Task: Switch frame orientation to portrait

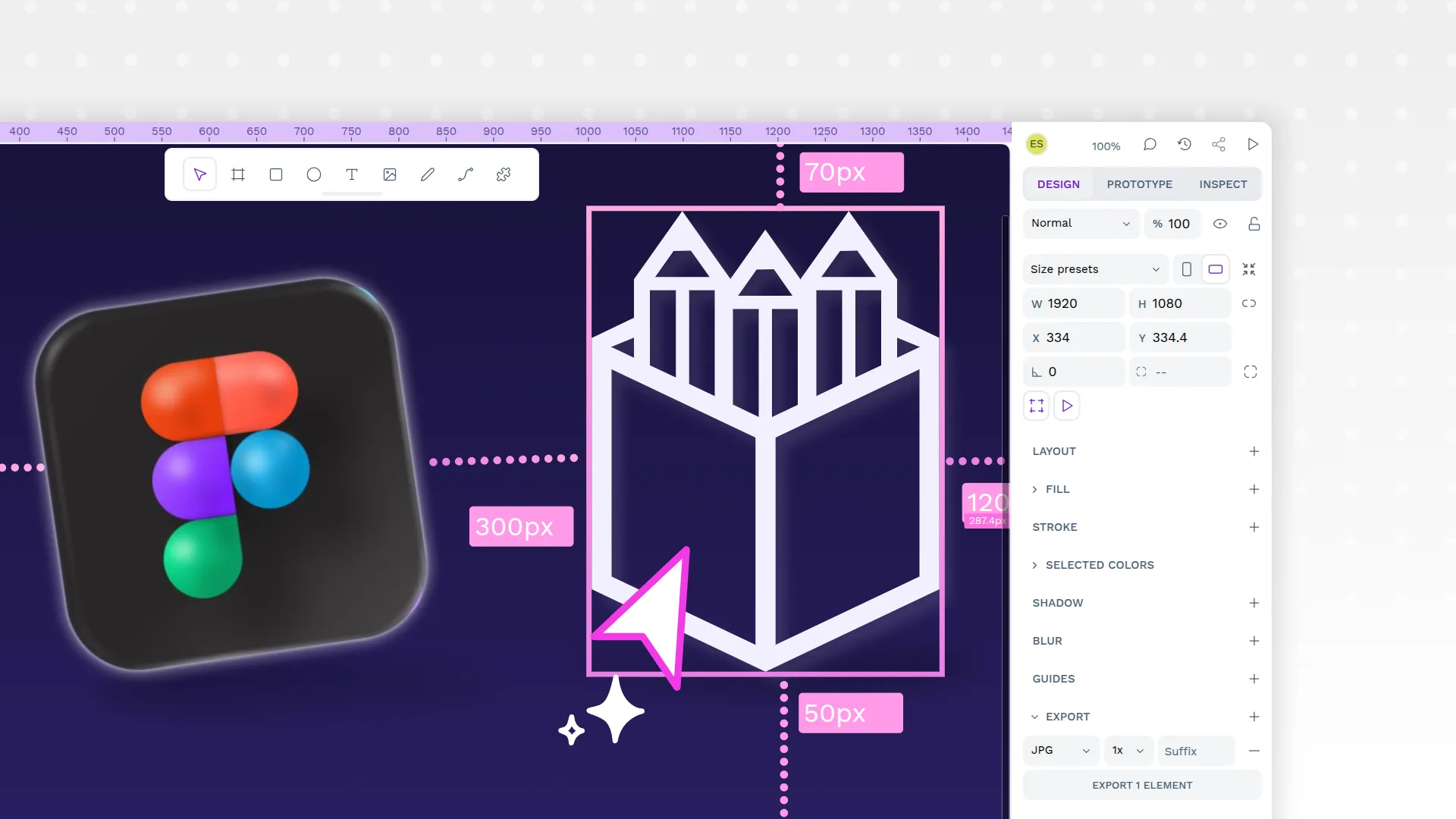Action: [1186, 269]
